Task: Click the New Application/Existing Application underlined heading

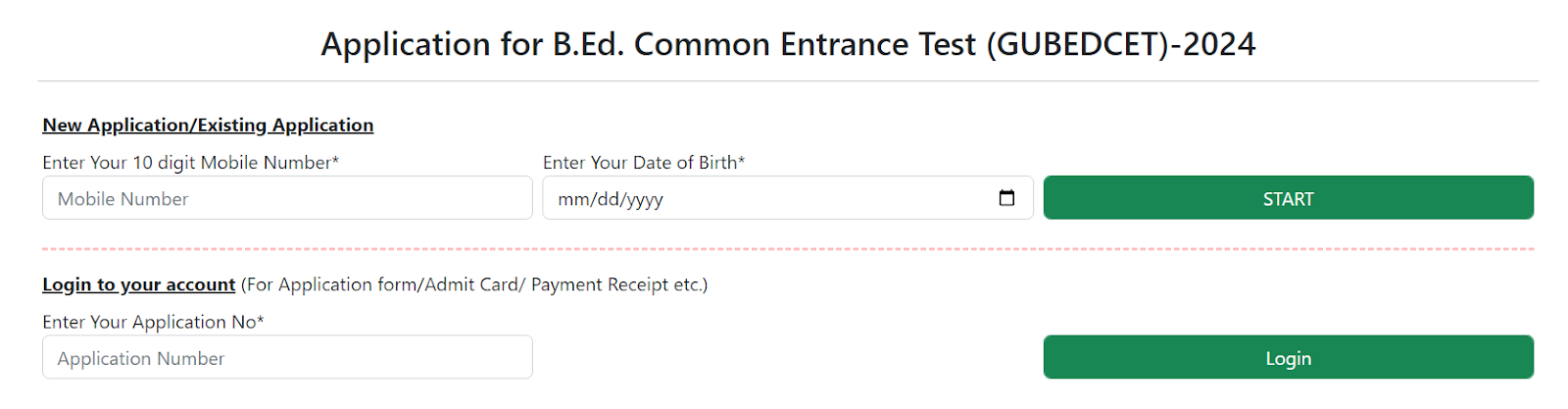Action: (208, 126)
